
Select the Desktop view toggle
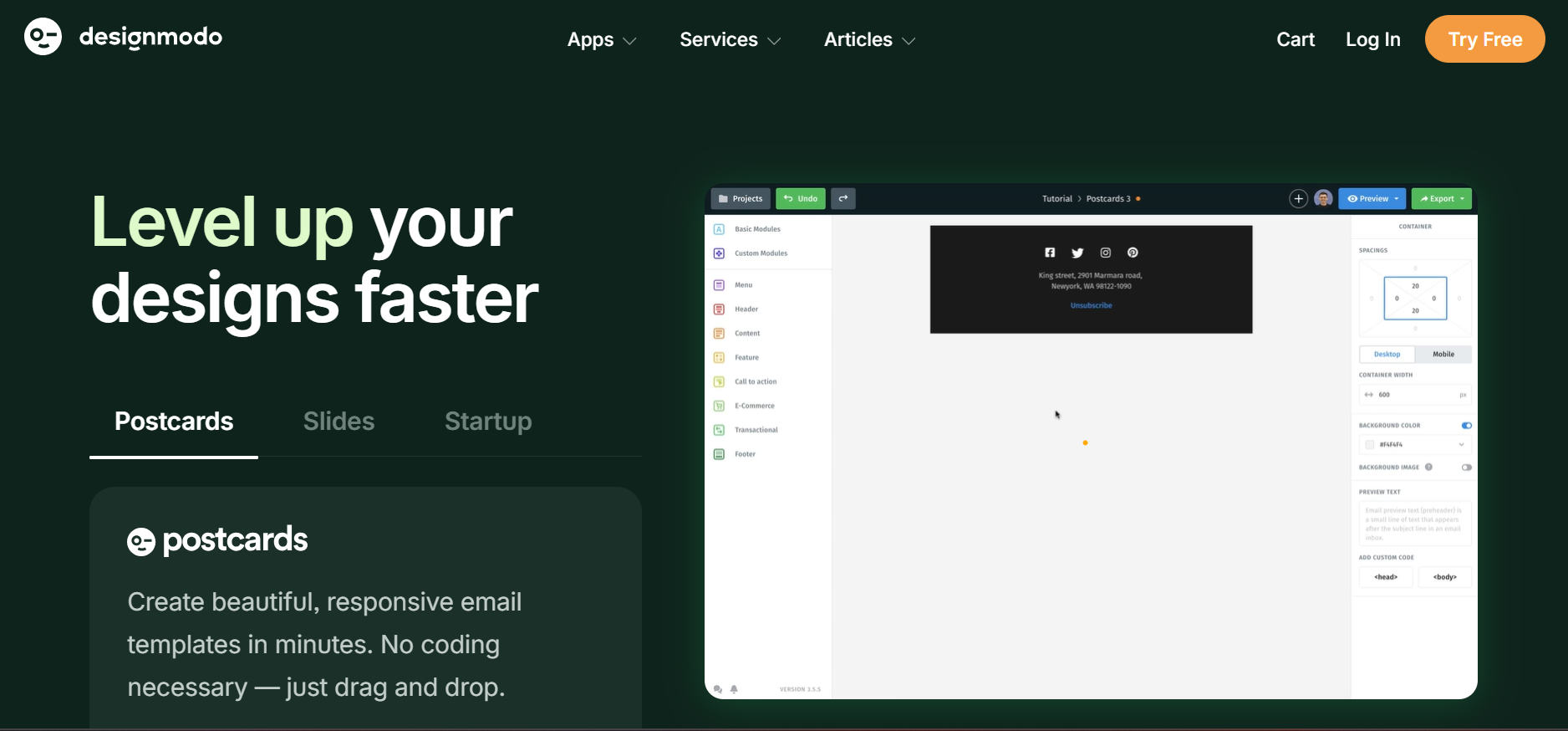(x=1387, y=355)
